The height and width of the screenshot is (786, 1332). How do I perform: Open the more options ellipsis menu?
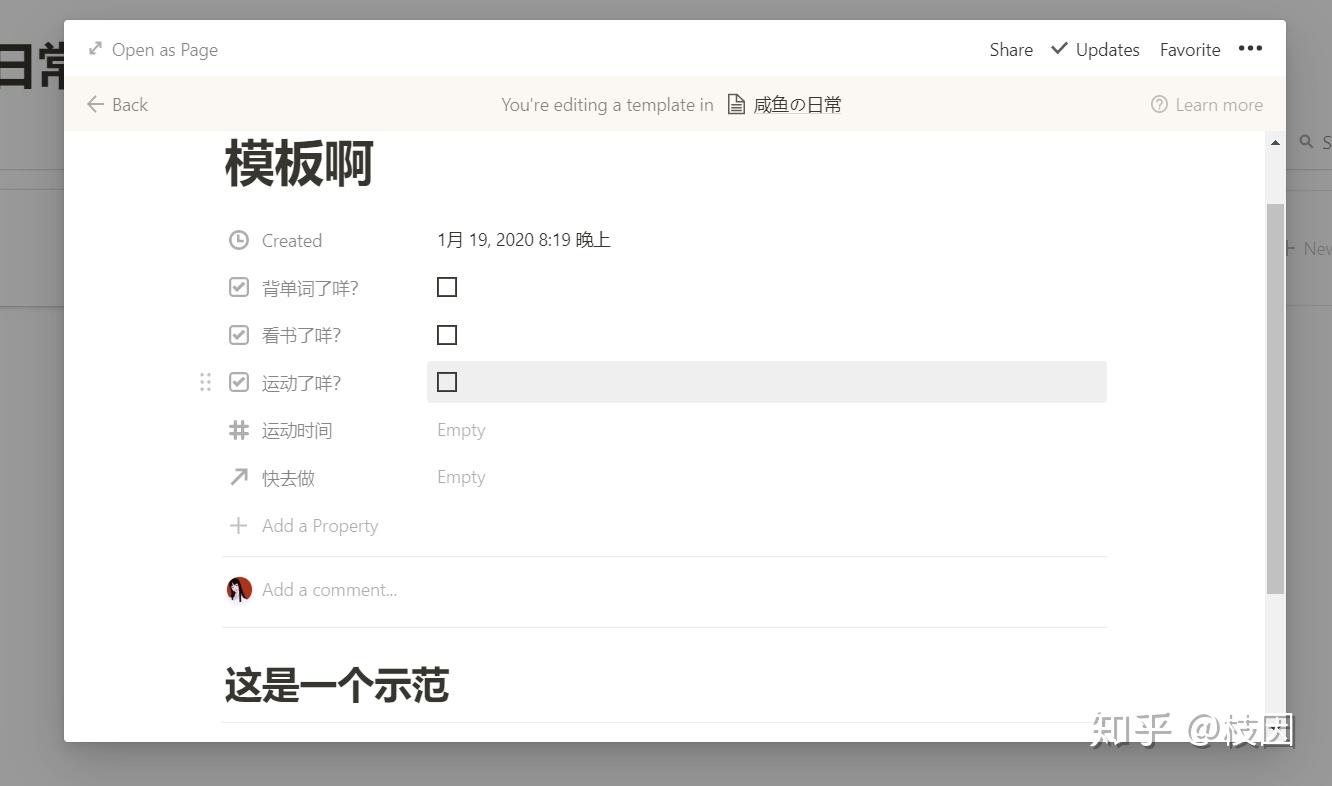[x=1250, y=48]
